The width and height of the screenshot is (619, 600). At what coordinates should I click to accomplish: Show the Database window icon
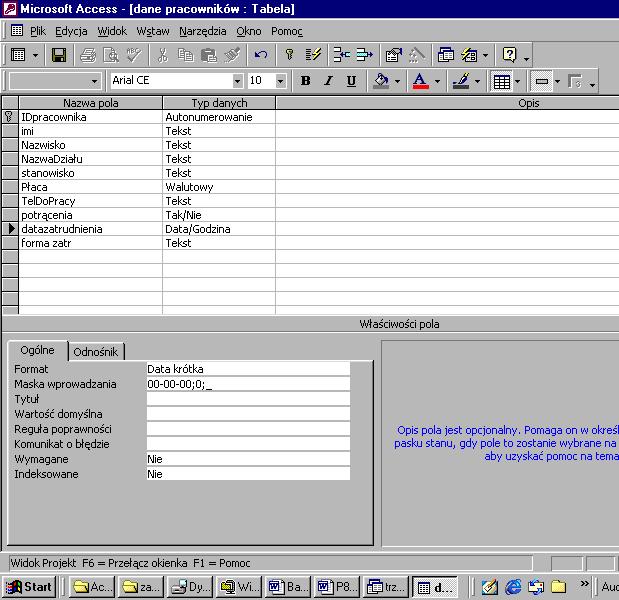pos(446,55)
